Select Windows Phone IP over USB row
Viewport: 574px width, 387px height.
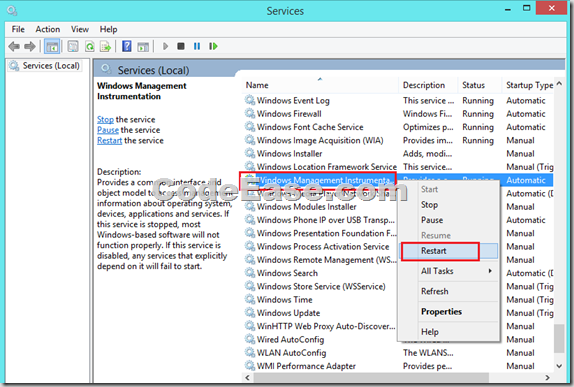pyautogui.click(x=398, y=220)
